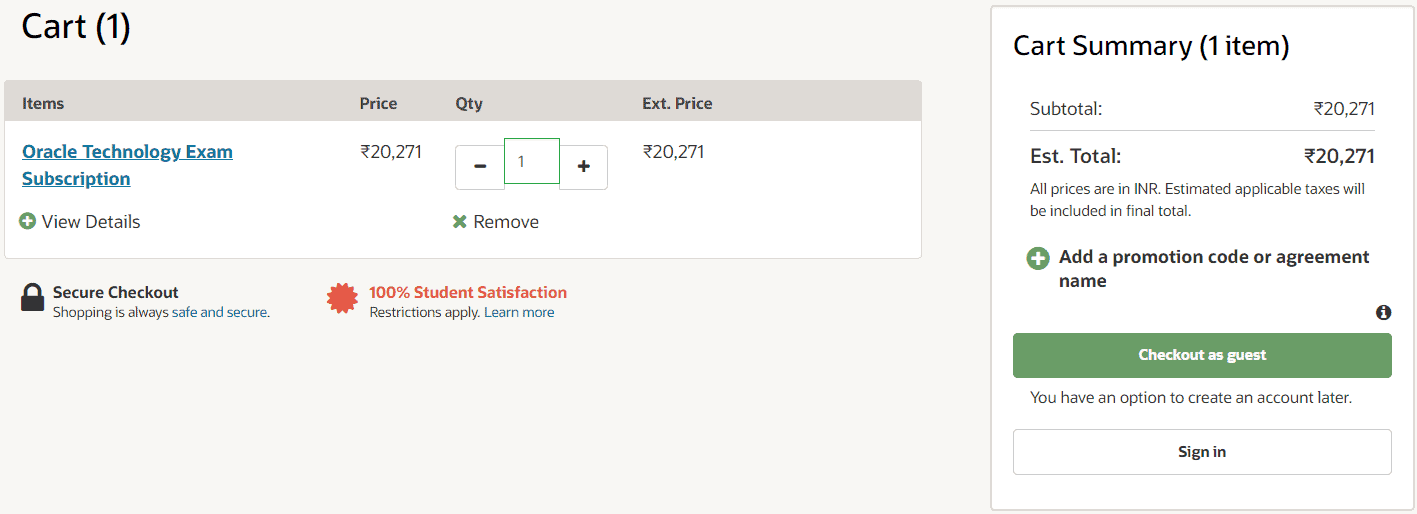Click the Sign in button
Screen dimensions: 1417x514
point(1202,452)
